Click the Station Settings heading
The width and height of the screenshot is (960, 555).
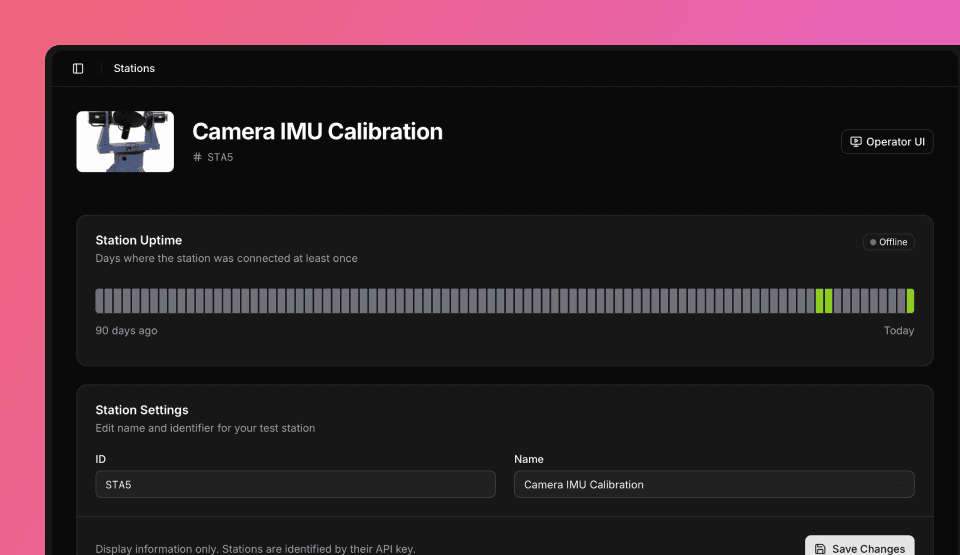coord(142,410)
